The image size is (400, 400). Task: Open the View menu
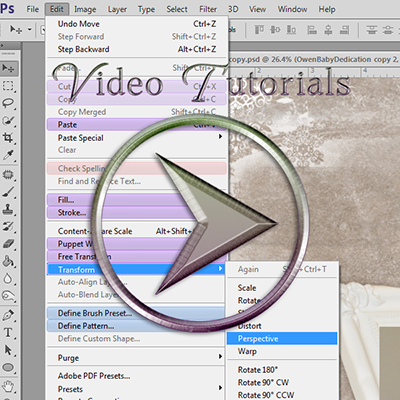pyautogui.click(x=257, y=9)
